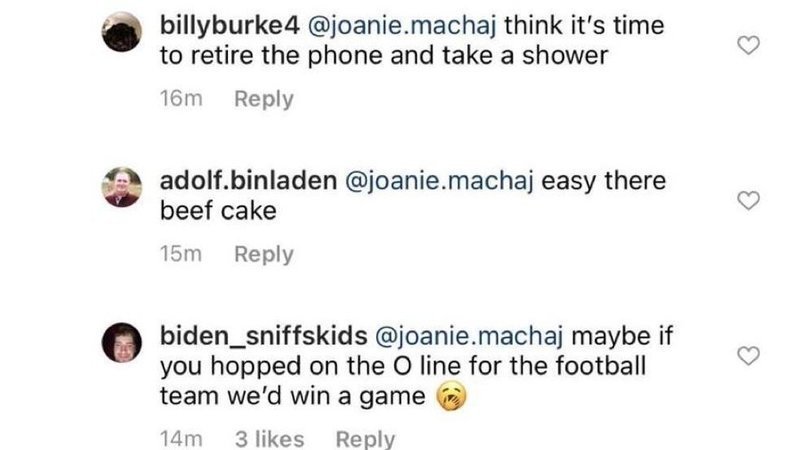Open adolf.binladen's profile avatar
Image resolution: width=800 pixels, height=450 pixels.
point(122,186)
